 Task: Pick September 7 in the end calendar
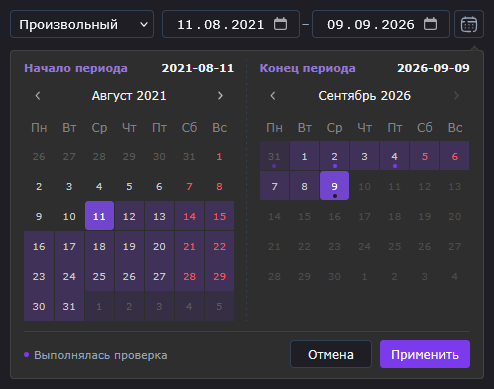pyautogui.click(x=274, y=186)
